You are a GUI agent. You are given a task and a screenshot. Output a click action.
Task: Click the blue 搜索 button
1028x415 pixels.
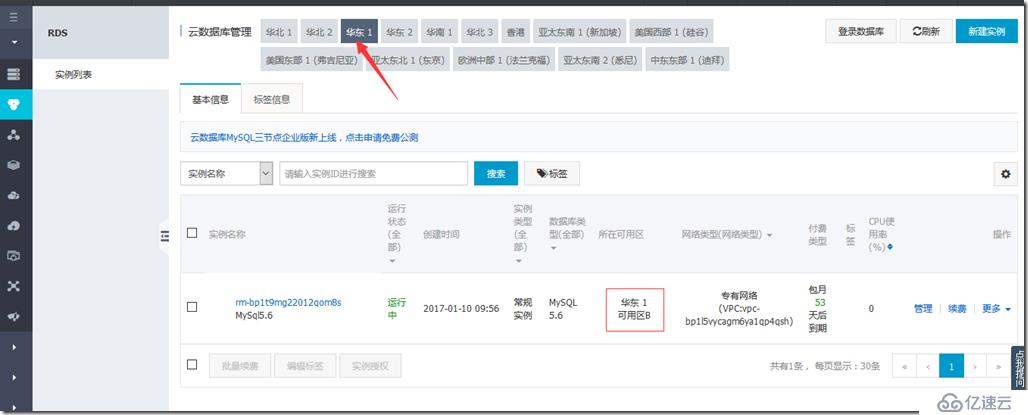496,174
